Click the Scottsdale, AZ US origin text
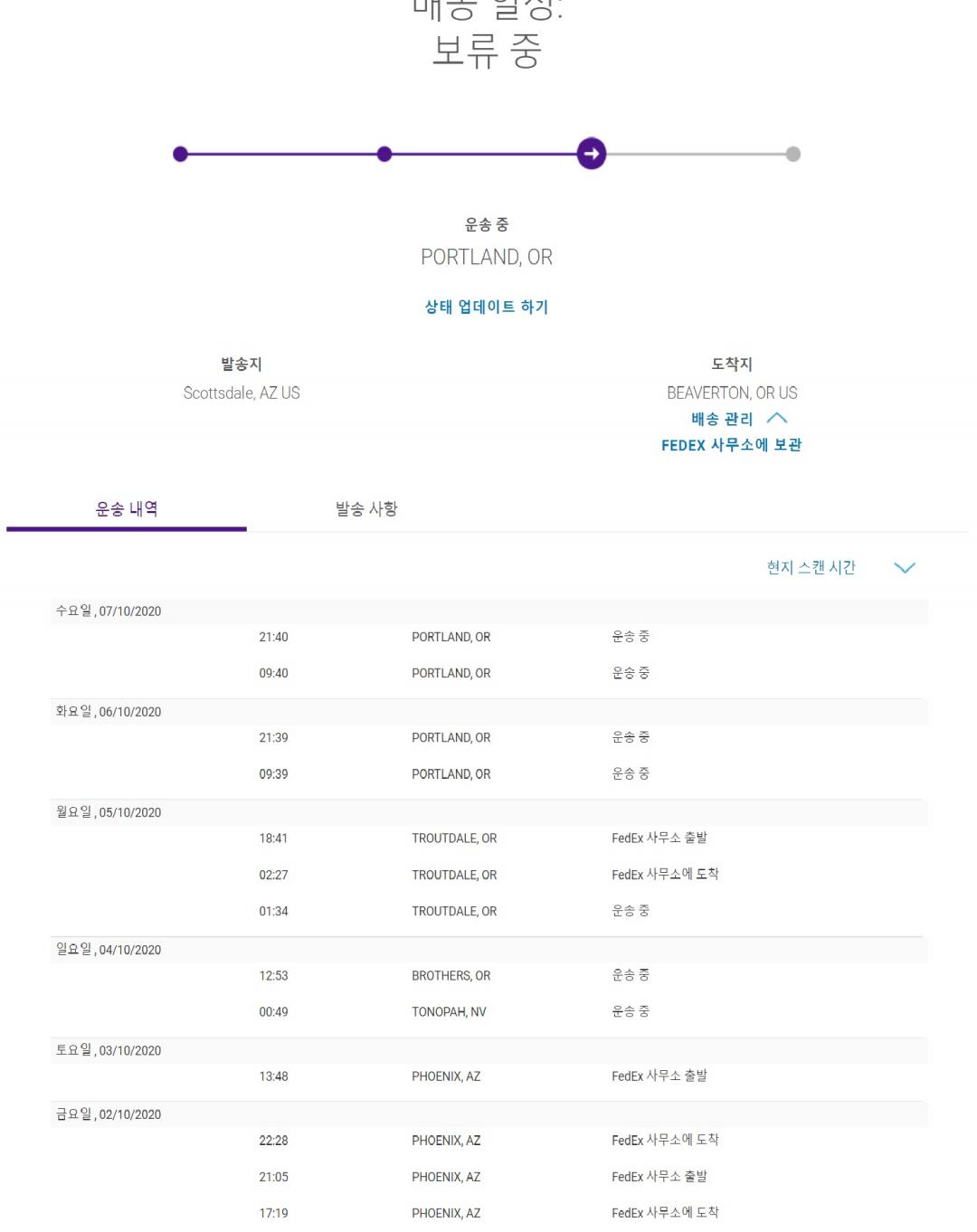 tap(242, 393)
